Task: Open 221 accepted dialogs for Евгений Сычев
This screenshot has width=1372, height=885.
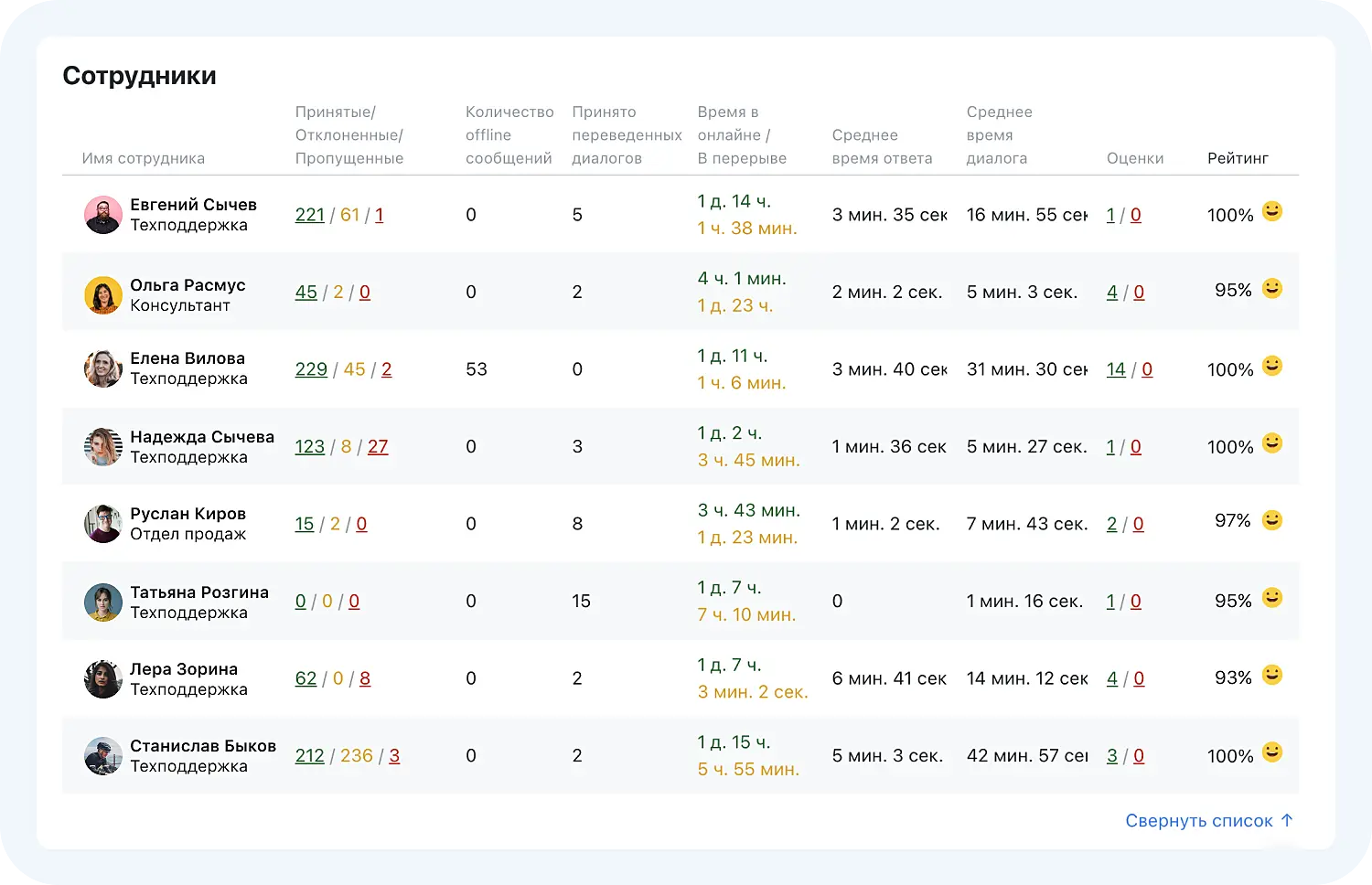Action: 310,215
